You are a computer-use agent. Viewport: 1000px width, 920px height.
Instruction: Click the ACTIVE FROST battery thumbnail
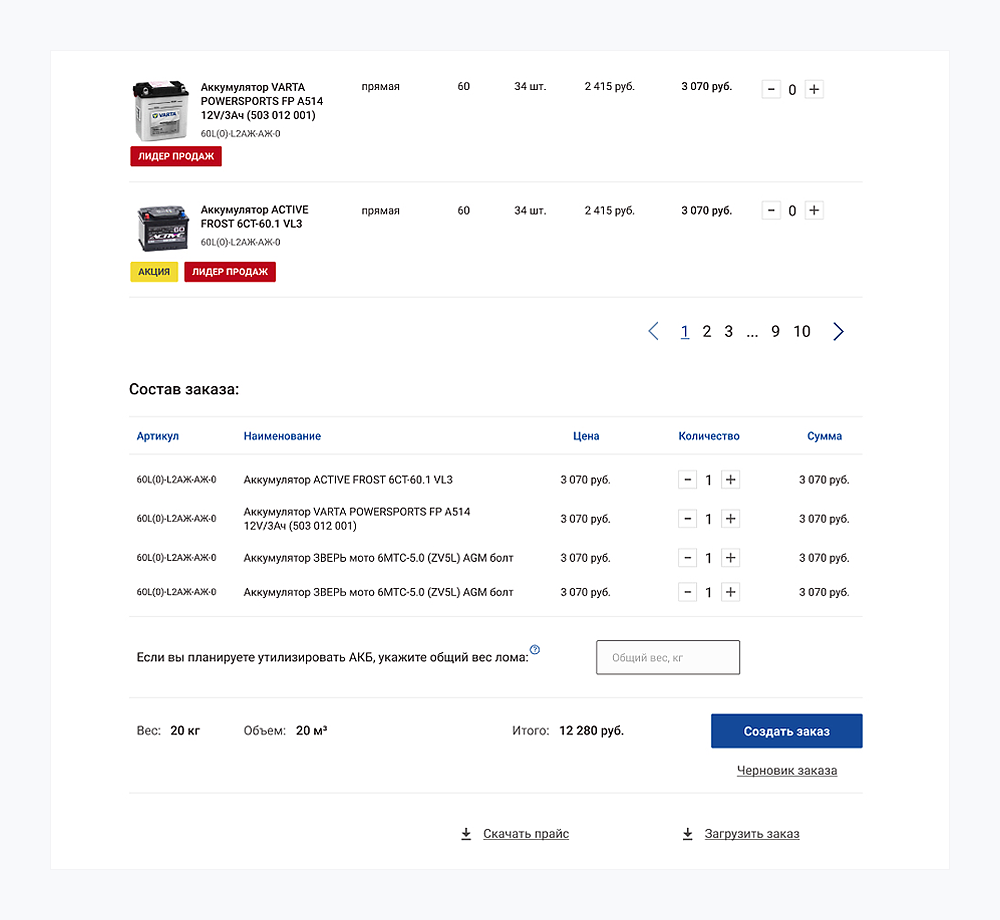pos(161,228)
